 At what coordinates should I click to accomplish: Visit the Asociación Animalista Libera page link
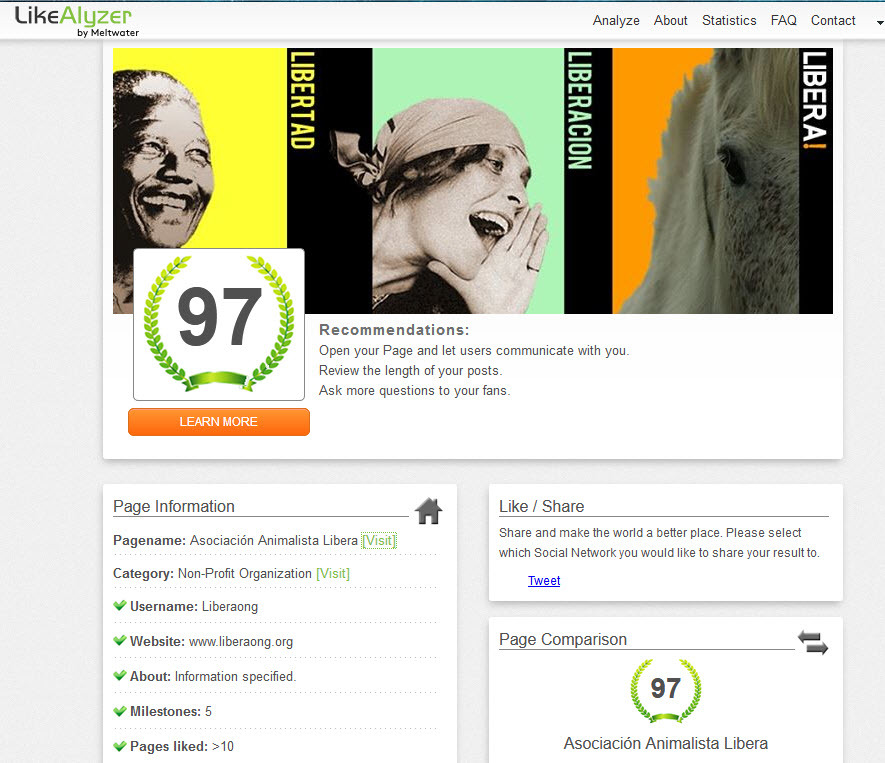[x=379, y=541]
